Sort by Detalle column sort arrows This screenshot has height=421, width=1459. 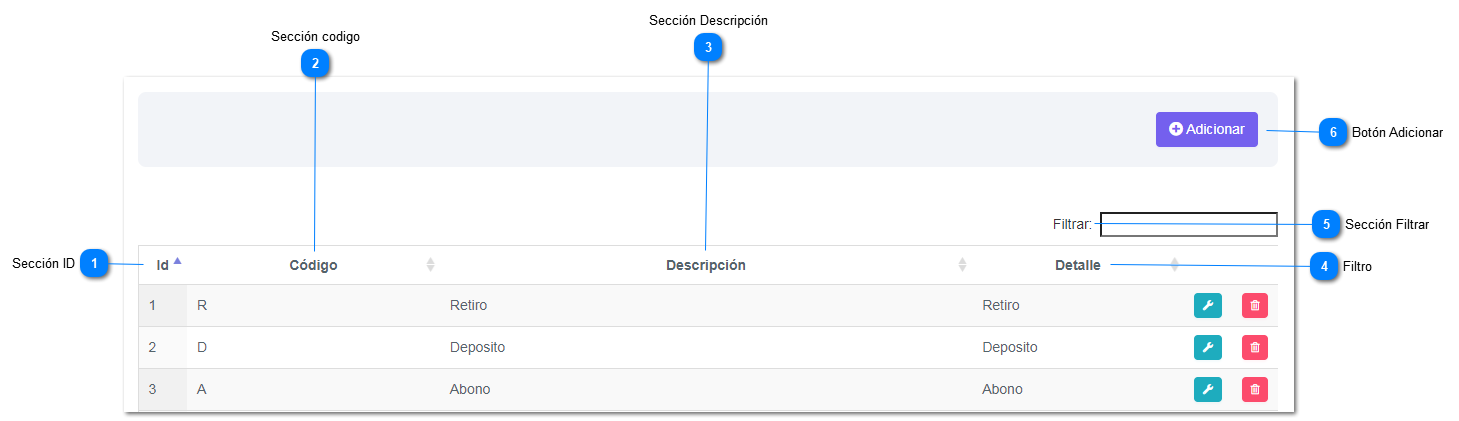click(x=1175, y=265)
